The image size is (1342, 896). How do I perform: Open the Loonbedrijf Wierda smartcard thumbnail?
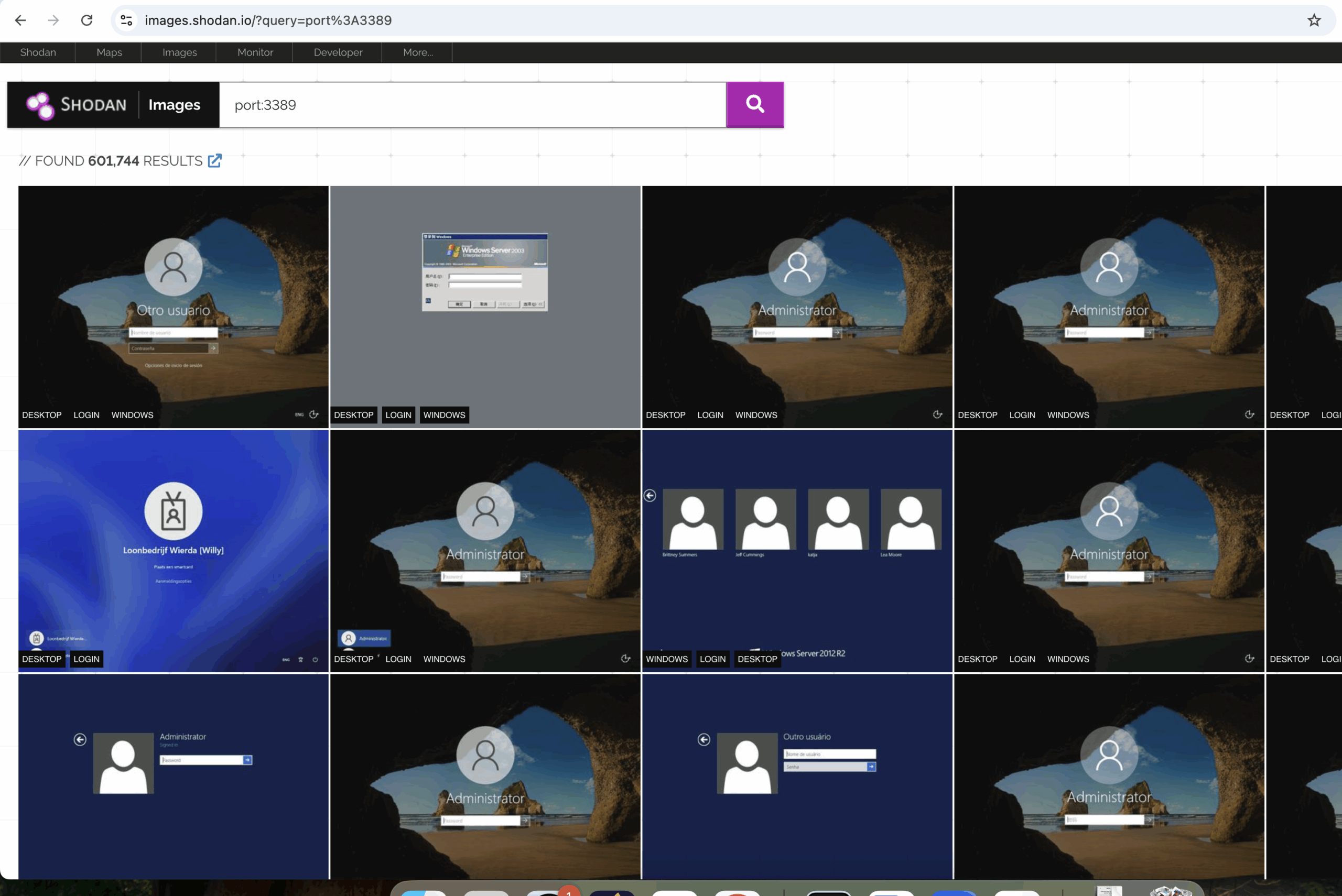[173, 551]
